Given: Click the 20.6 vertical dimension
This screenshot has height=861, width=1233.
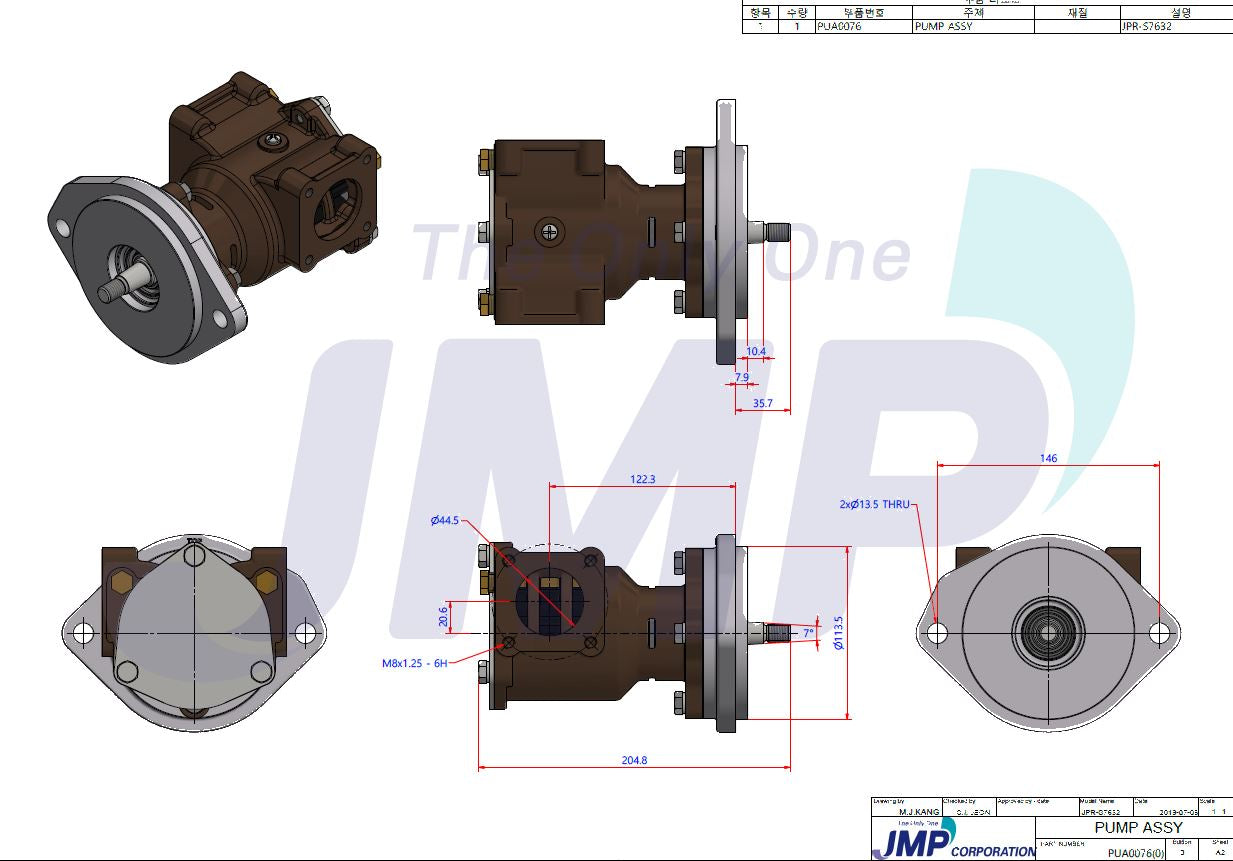Looking at the screenshot, I should click(444, 617).
